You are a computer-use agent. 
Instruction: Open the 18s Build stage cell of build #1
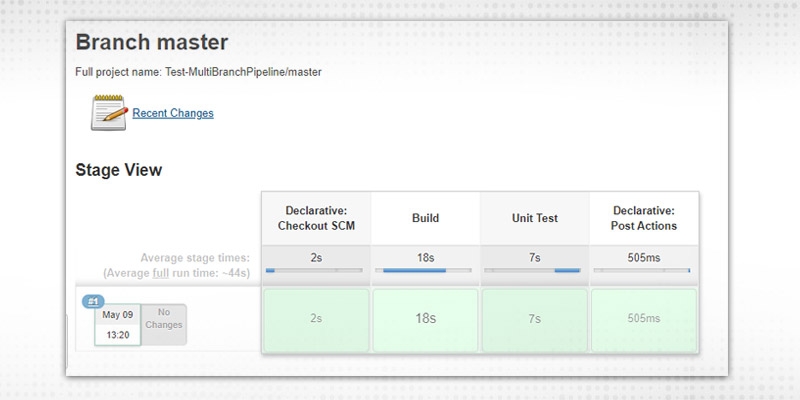[x=425, y=318]
